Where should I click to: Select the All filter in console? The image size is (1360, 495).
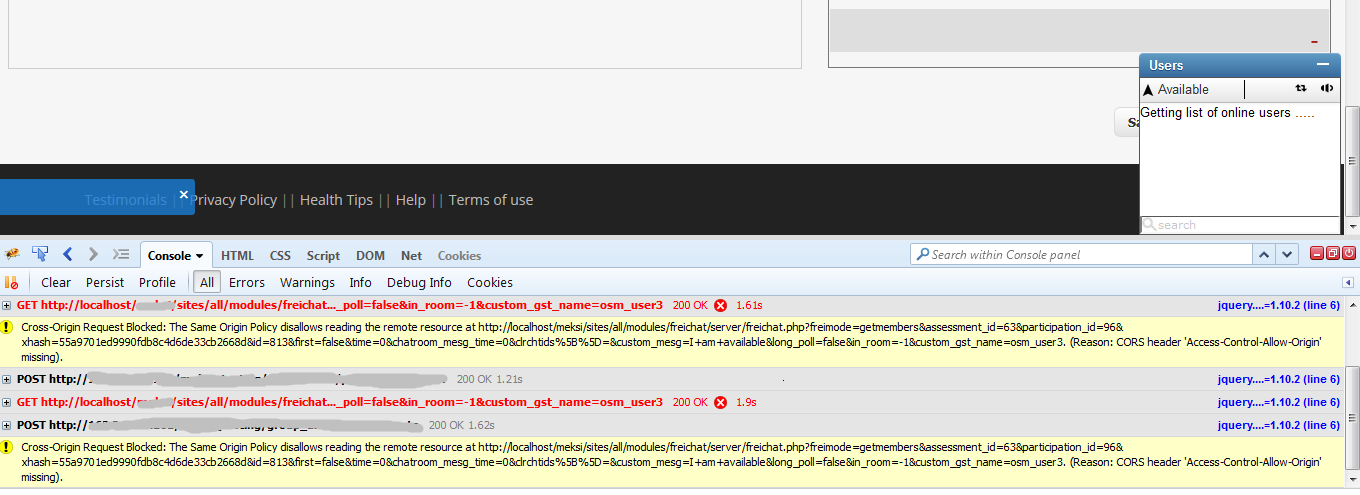207,283
